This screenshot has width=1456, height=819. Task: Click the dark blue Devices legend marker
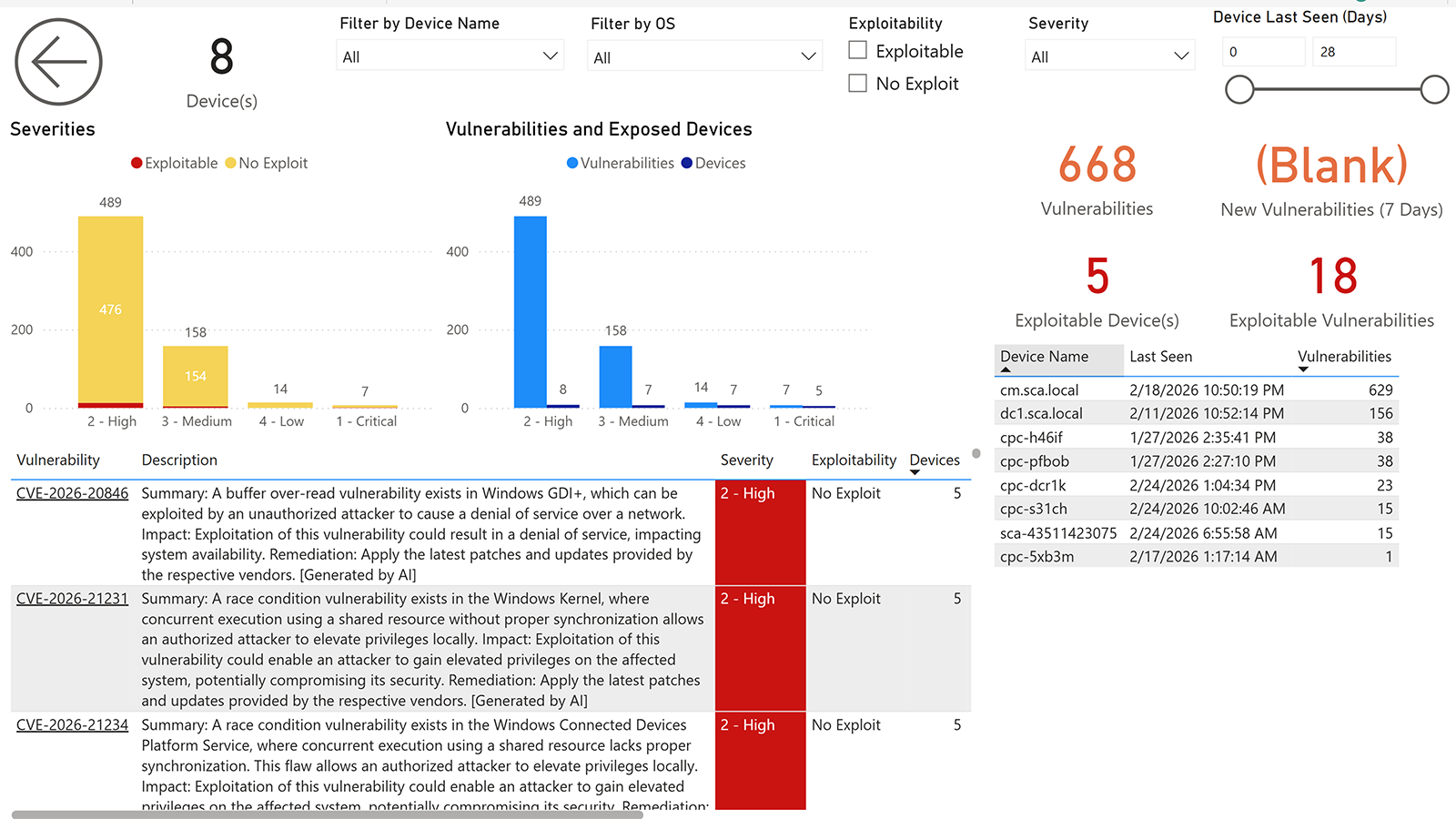pos(687,163)
